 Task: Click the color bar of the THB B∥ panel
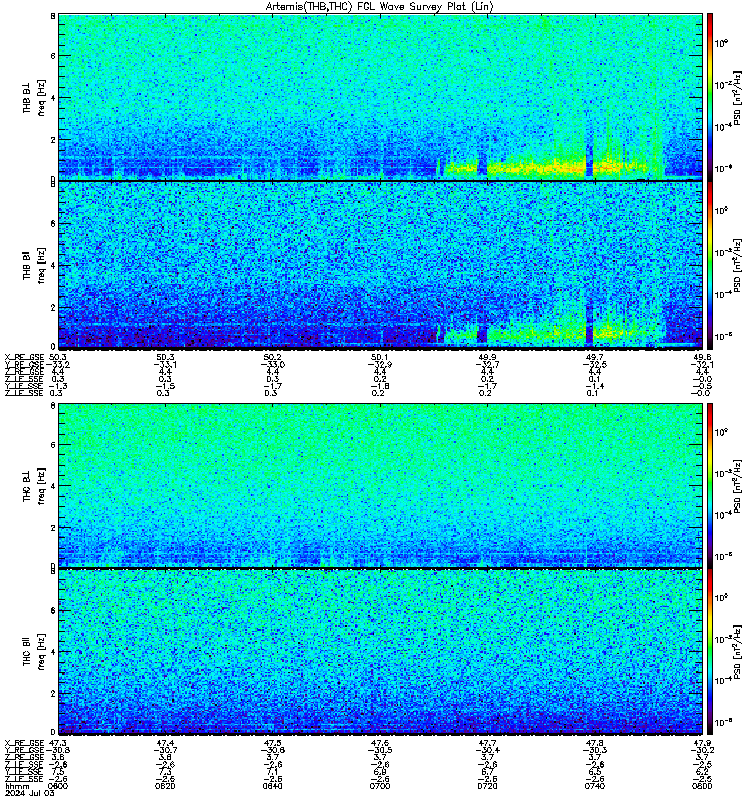710,265
